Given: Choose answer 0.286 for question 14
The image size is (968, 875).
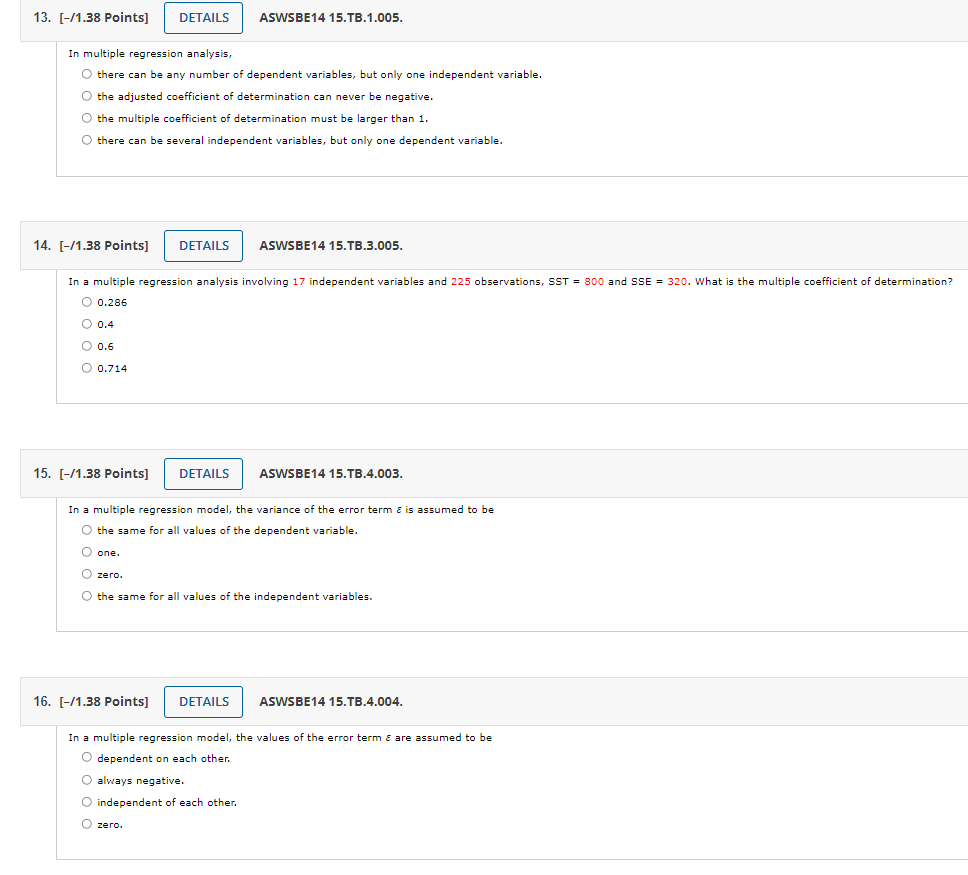Looking at the screenshot, I should [86, 302].
